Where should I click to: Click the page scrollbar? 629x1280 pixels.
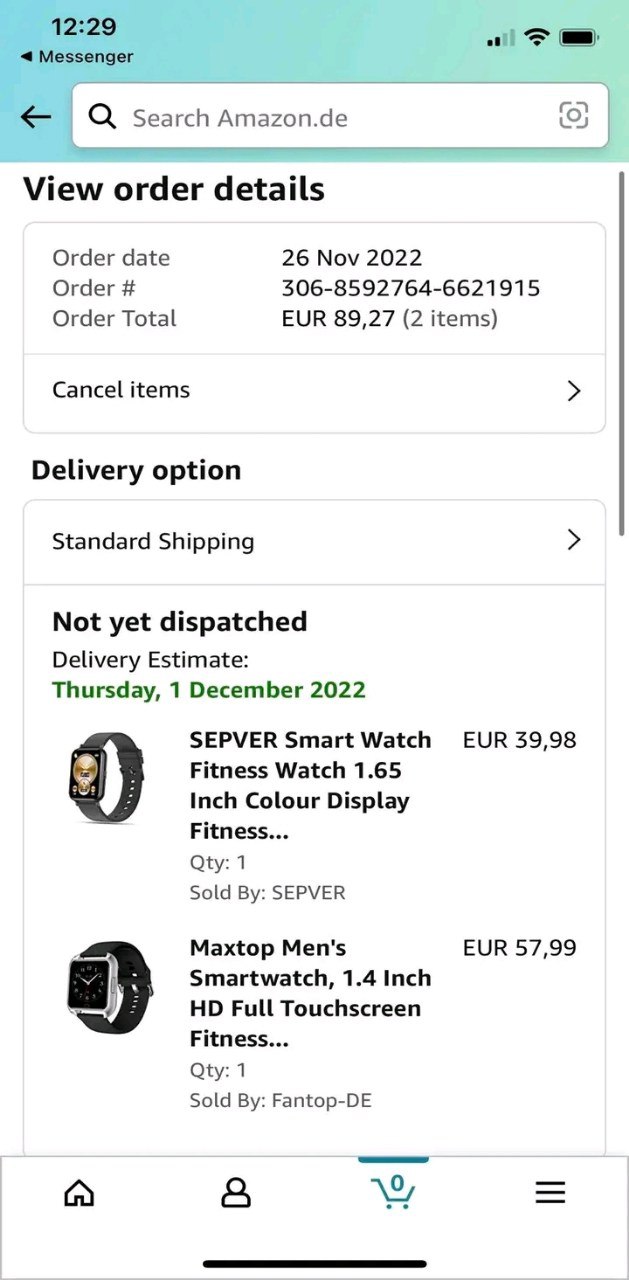(x=623, y=350)
